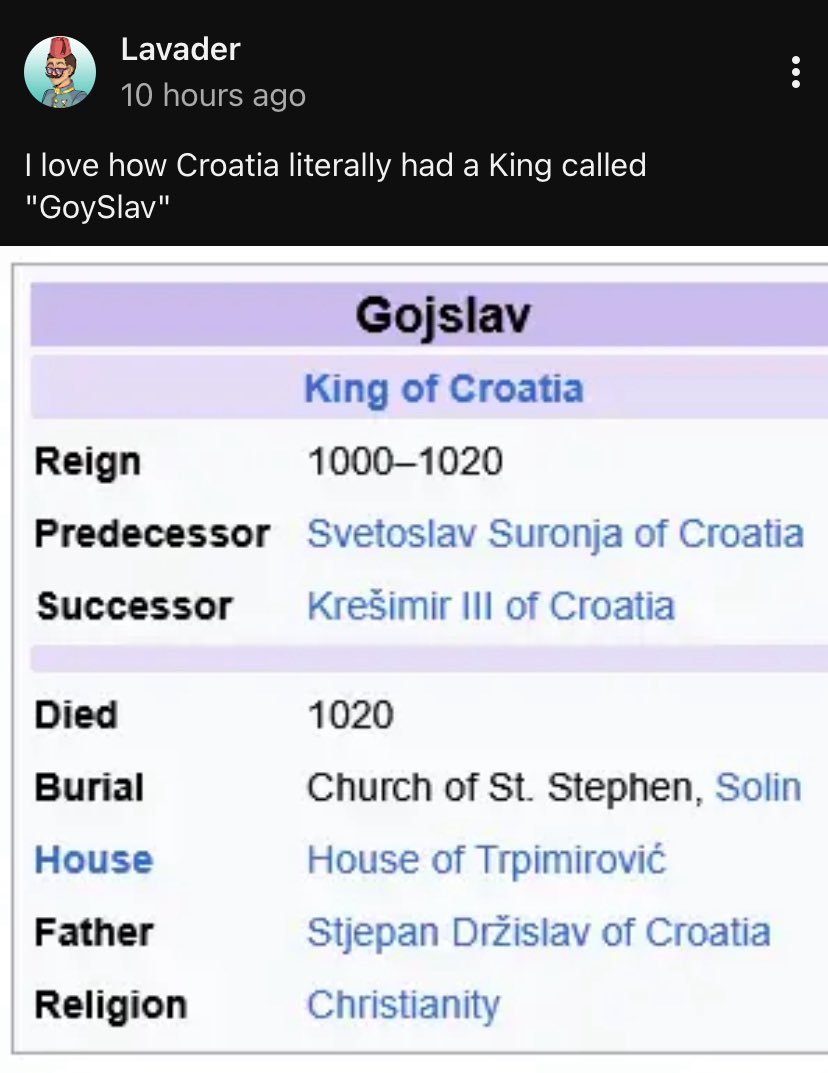Open the House of Trpimirović link

486,860
